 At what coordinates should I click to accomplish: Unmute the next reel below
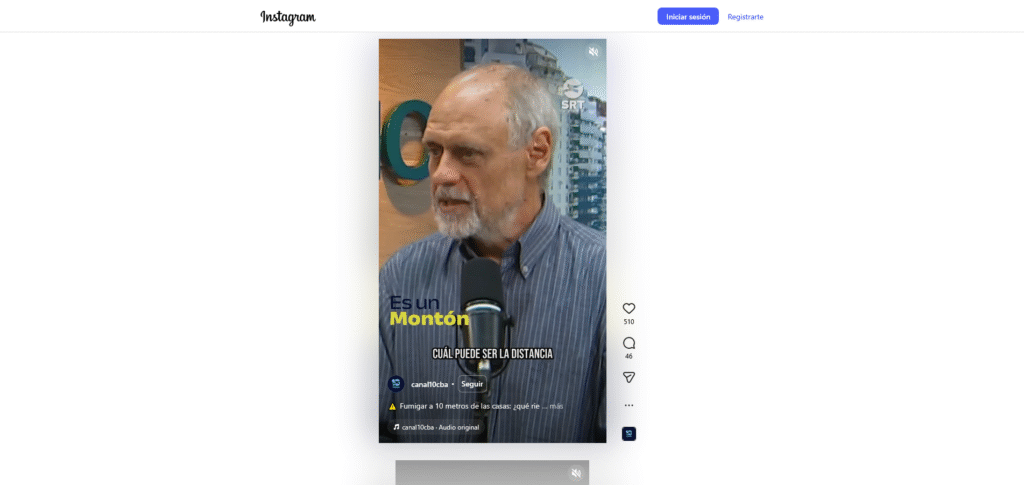pos(576,473)
